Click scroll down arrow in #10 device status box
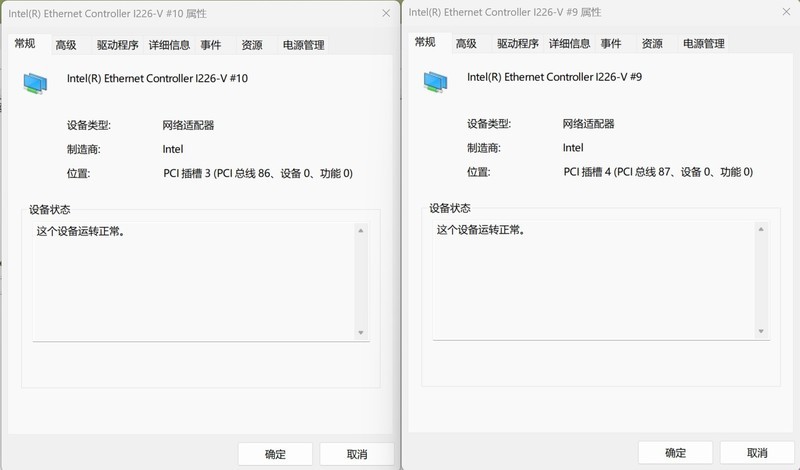Image resolution: width=800 pixels, height=470 pixels. point(361,333)
